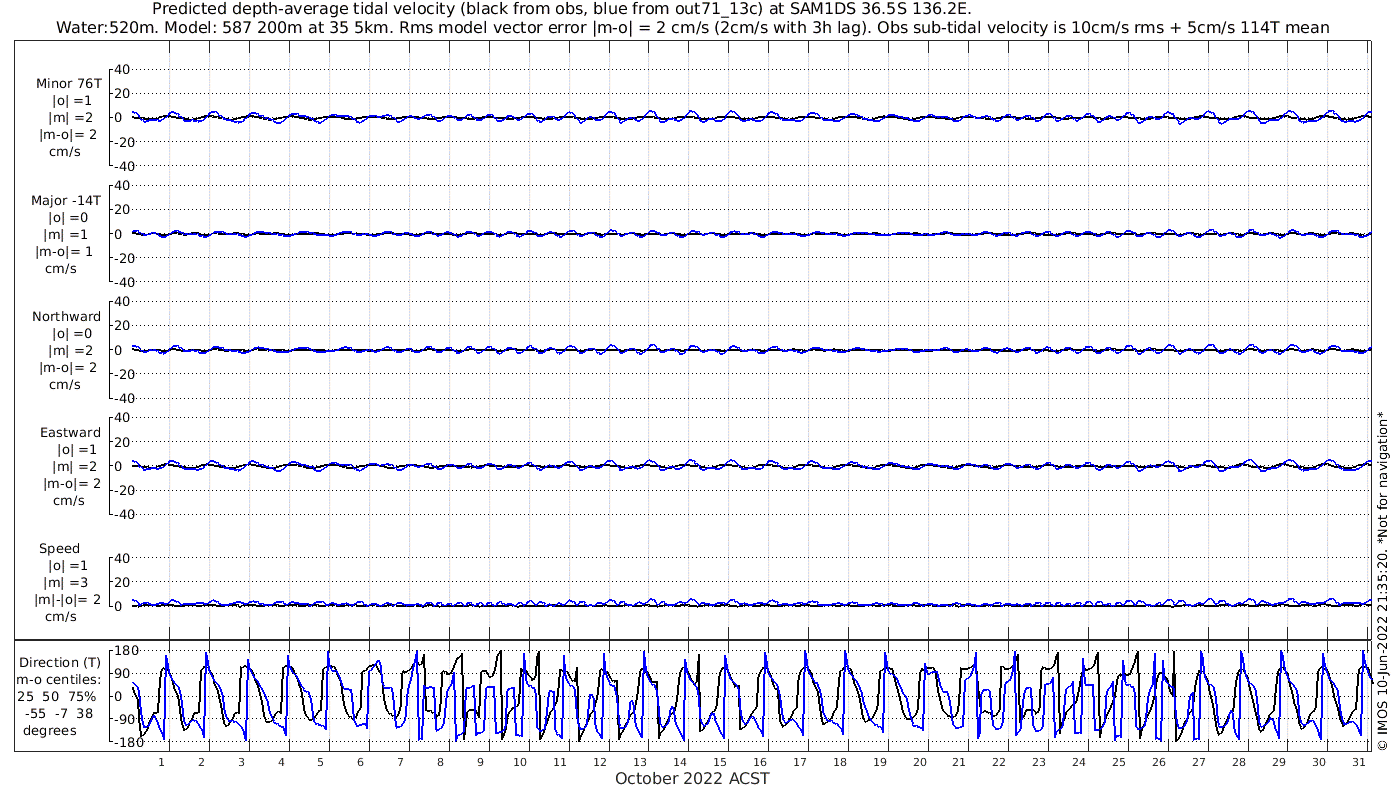Click day '10' on the date axis
Image resolution: width=1400 pixels, height=800 pixels.
520,762
